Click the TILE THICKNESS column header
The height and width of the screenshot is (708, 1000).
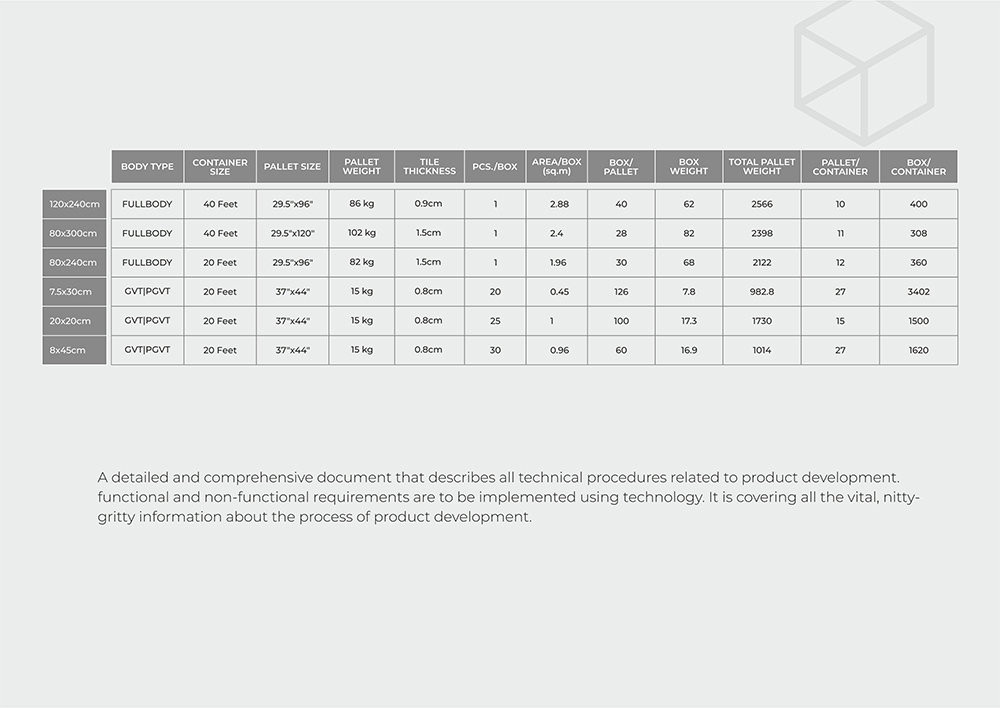(x=429, y=167)
